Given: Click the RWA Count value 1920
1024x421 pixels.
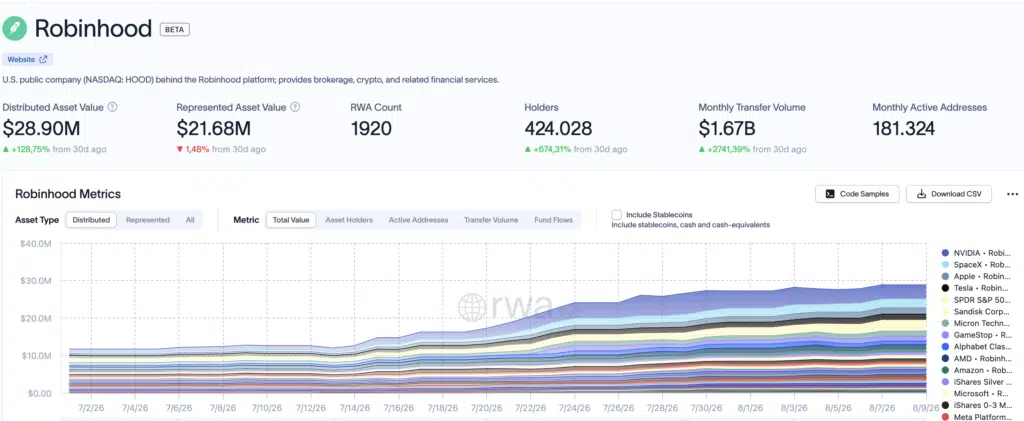Looking at the screenshot, I should pyautogui.click(x=371, y=129).
